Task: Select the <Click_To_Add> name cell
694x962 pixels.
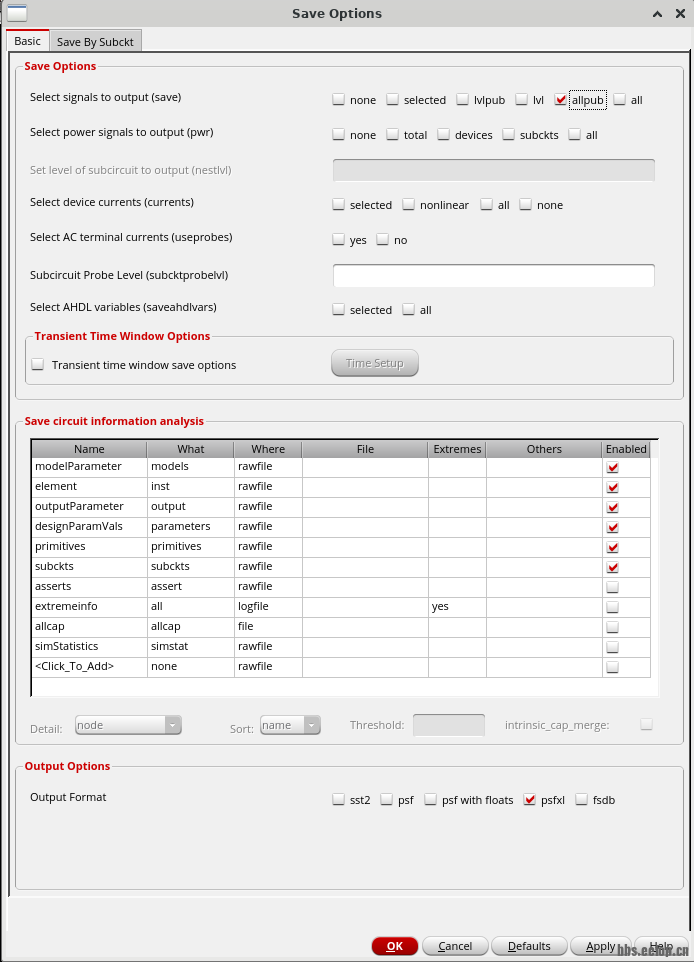Action: tap(90, 666)
